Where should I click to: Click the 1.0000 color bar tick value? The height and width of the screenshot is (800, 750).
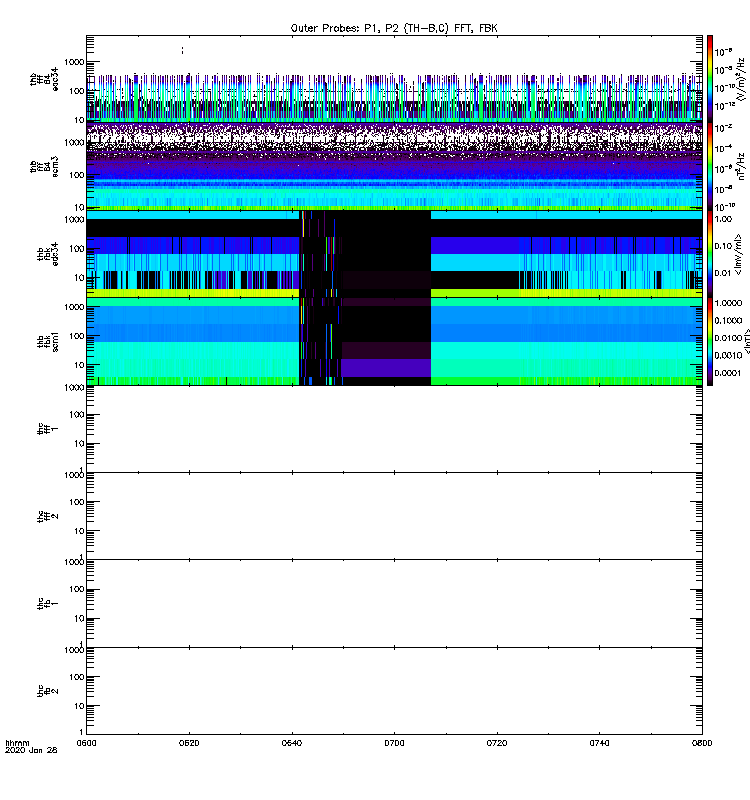728,303
